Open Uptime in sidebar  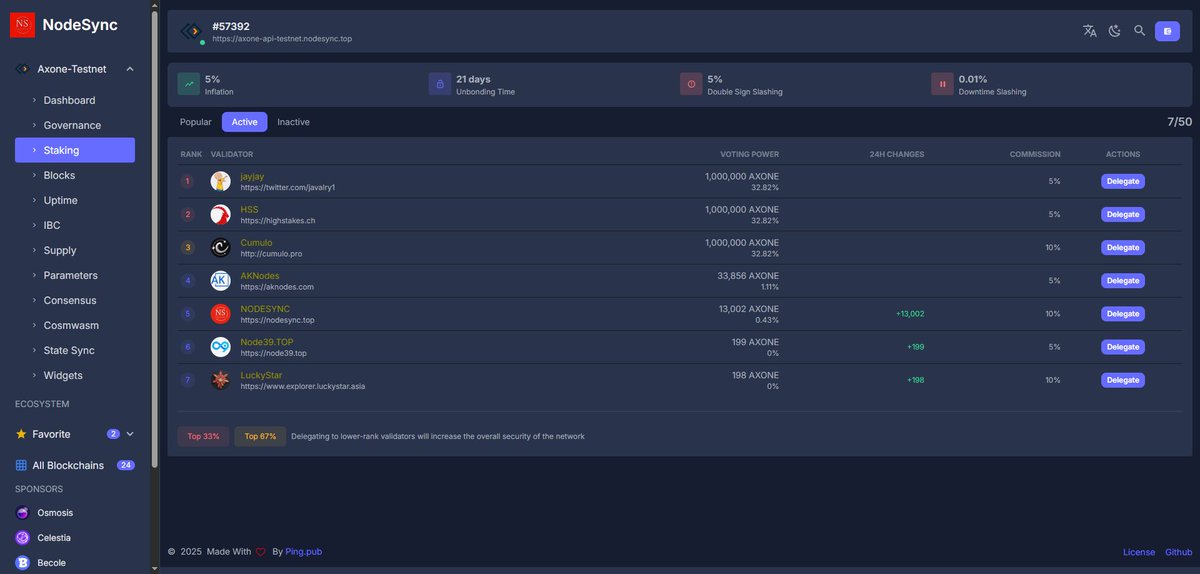point(75,200)
